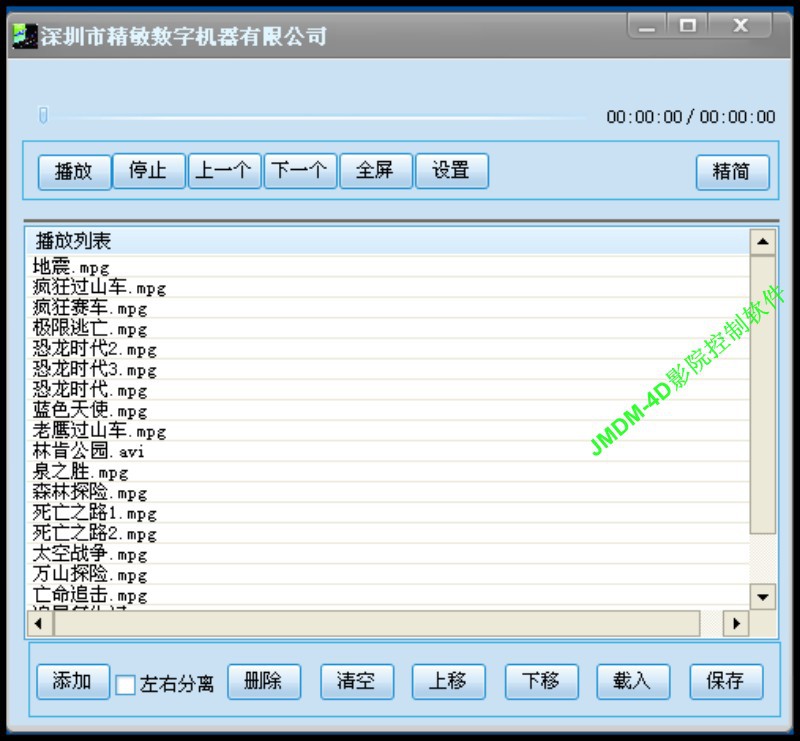Load a playlist with the 载入 button
800x741 pixels.
pyautogui.click(x=632, y=682)
